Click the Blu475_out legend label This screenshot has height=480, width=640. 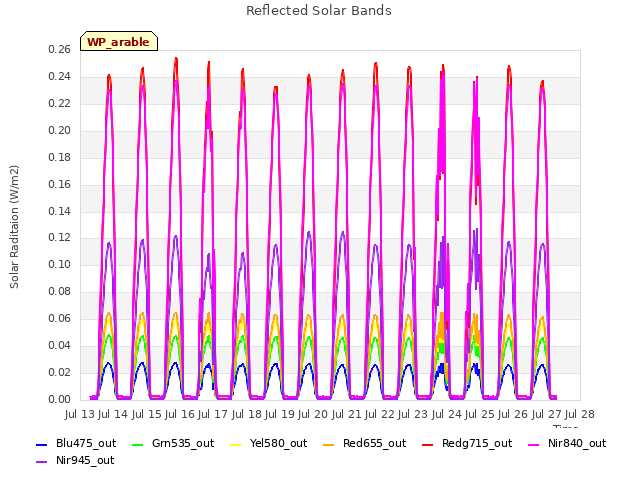tap(86, 443)
